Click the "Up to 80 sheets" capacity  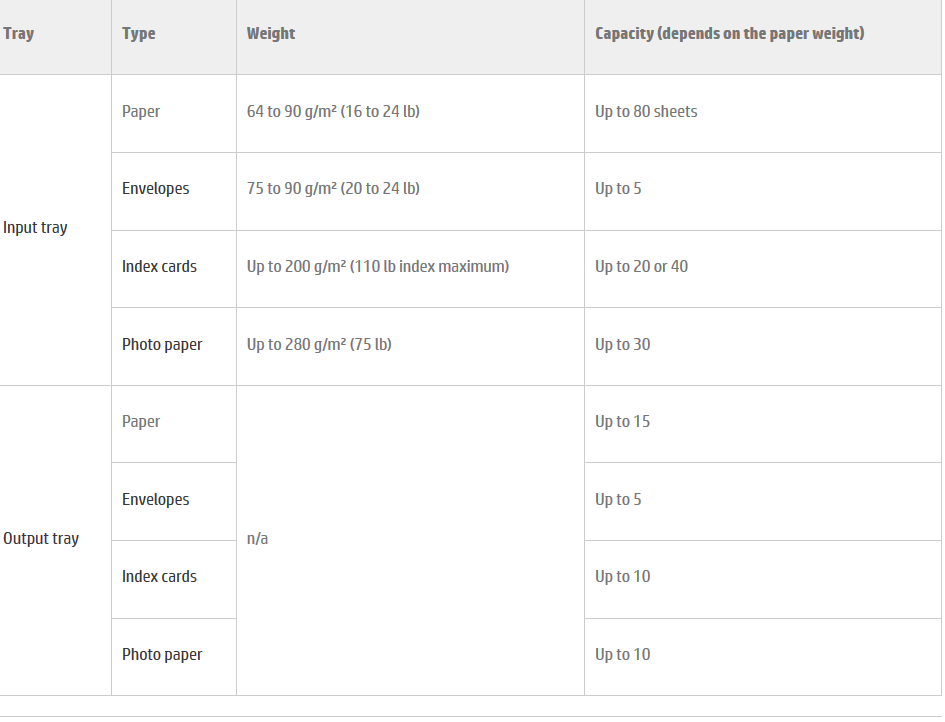[x=646, y=112]
